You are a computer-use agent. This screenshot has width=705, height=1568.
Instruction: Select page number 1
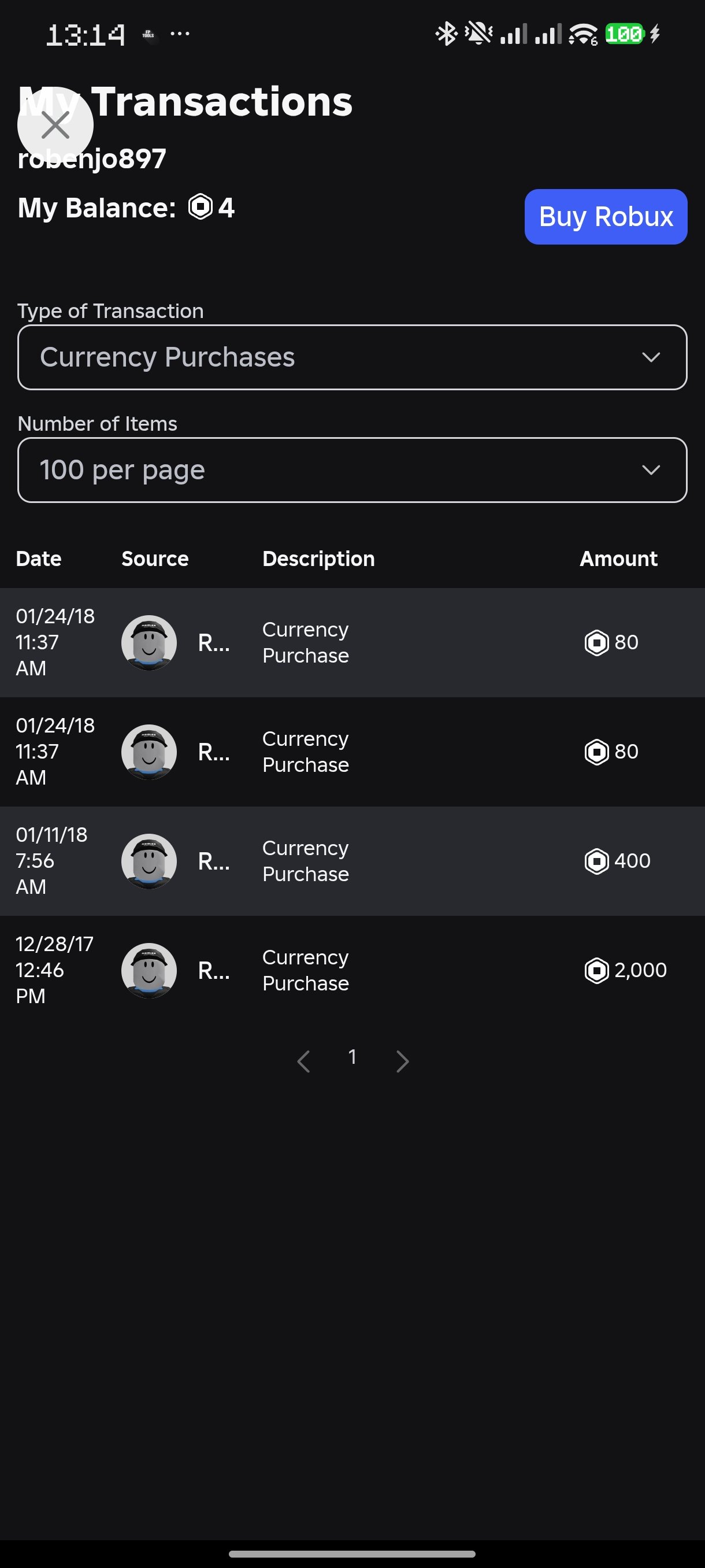click(x=352, y=1057)
